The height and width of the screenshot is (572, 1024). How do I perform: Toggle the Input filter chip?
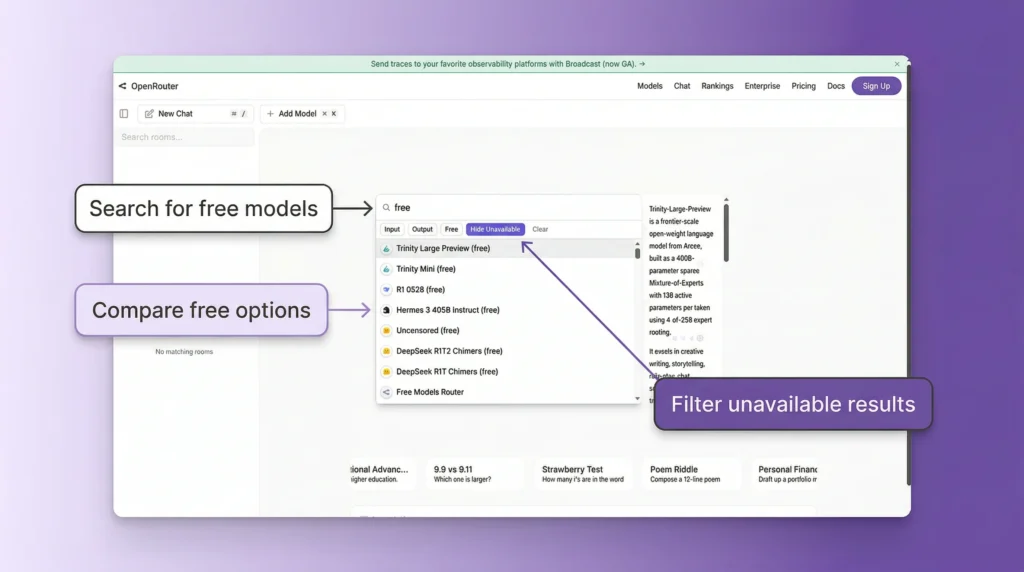392,229
